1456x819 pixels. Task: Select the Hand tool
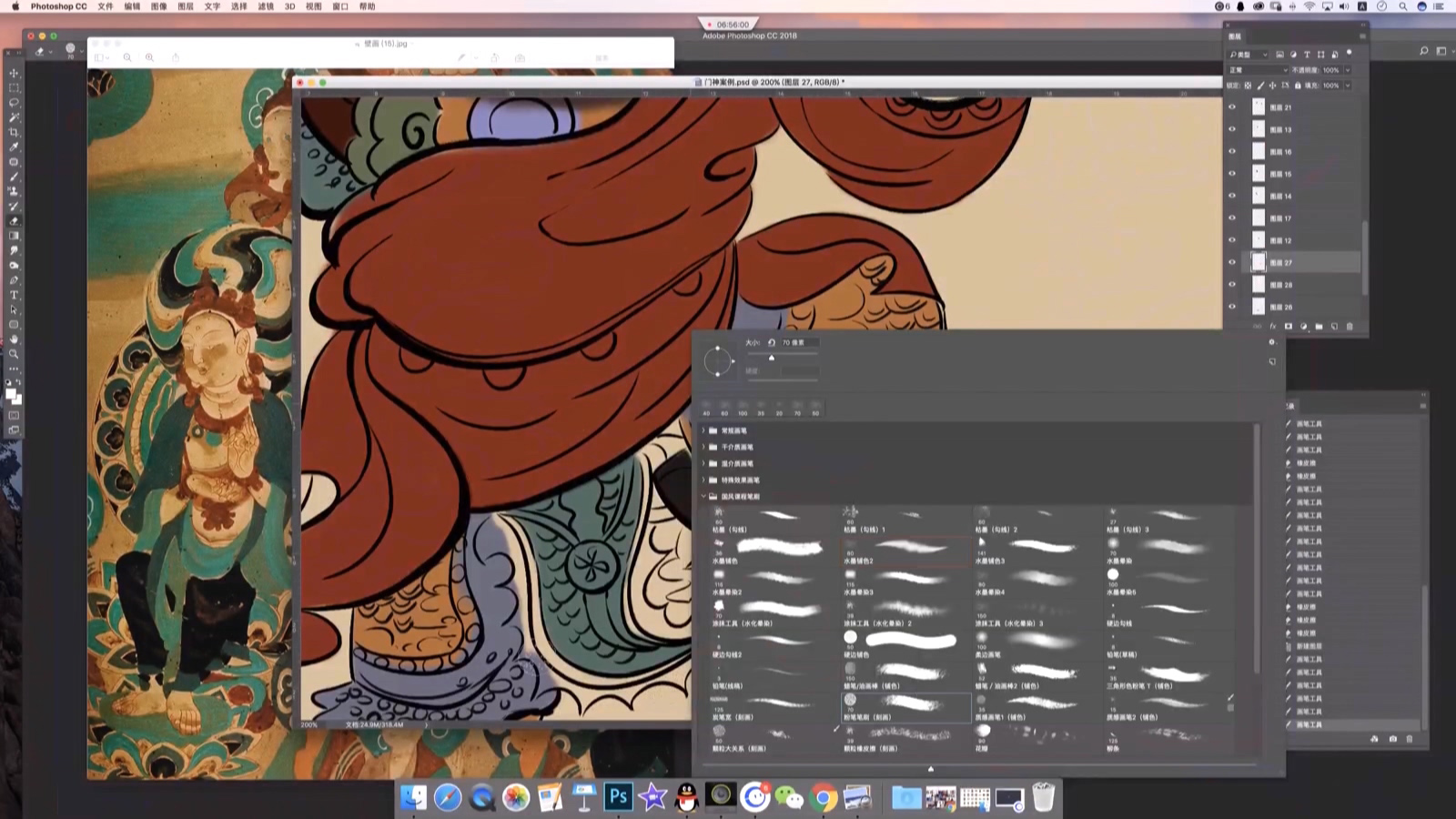pos(14,339)
